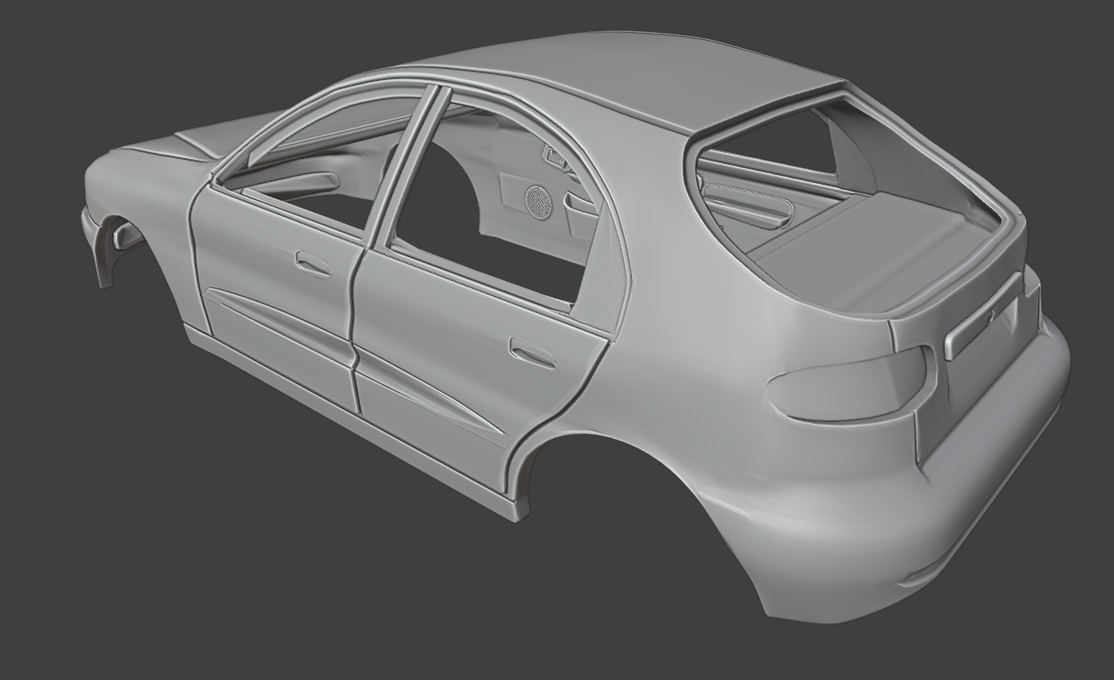Screen dimensions: 1114x680
Task: Click the rear door handle
Action: (532, 352)
